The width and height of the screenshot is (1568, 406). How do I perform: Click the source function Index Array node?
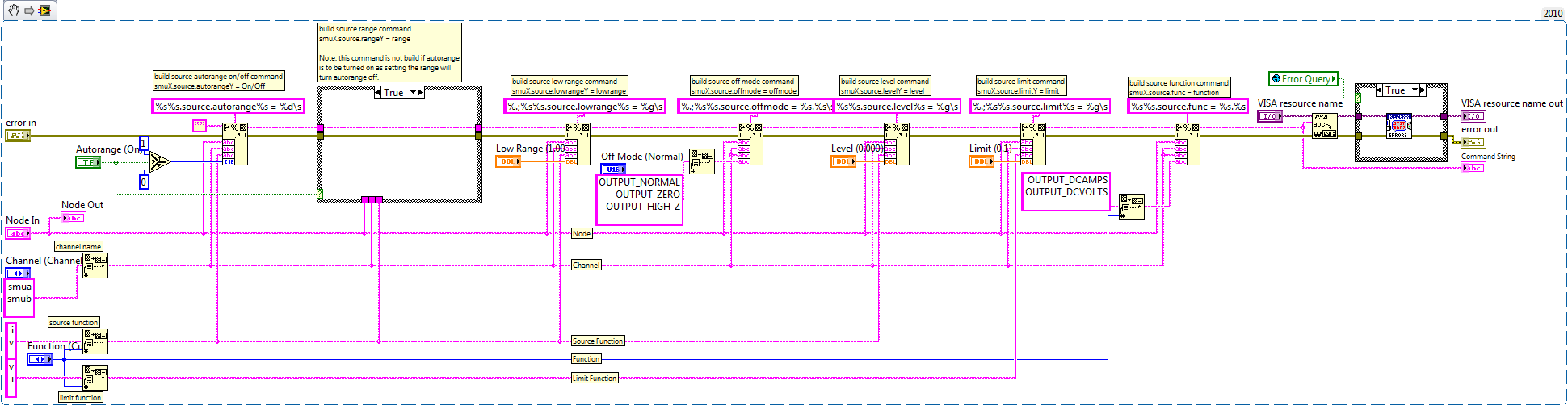click(x=95, y=341)
